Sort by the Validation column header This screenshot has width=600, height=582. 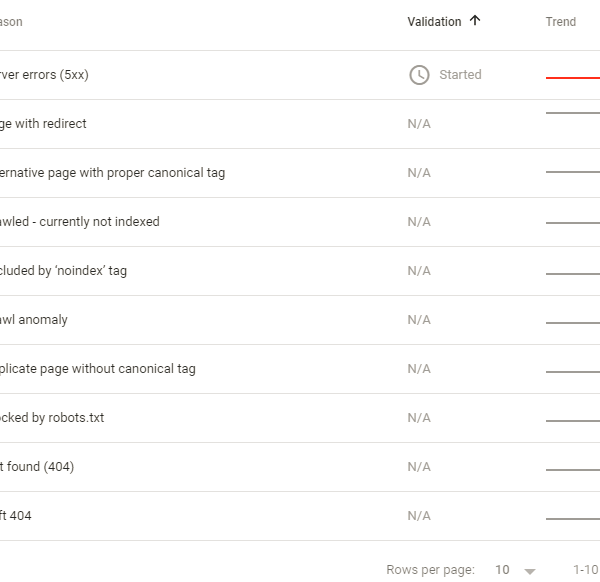click(434, 22)
